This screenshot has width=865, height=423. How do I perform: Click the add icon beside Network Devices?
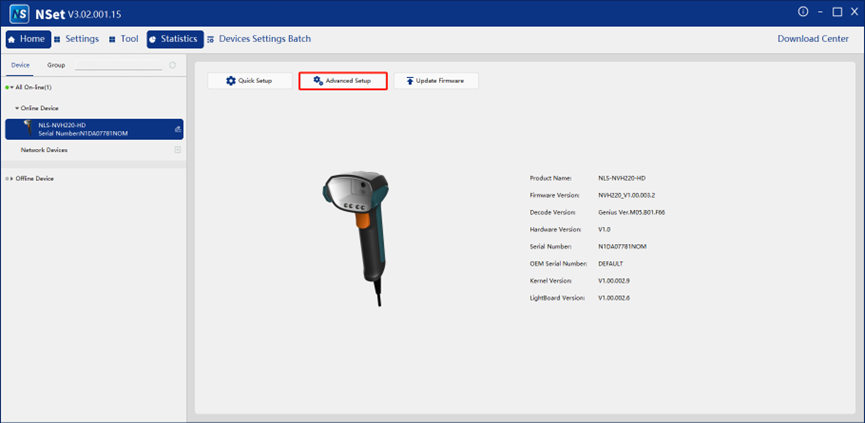(178, 150)
